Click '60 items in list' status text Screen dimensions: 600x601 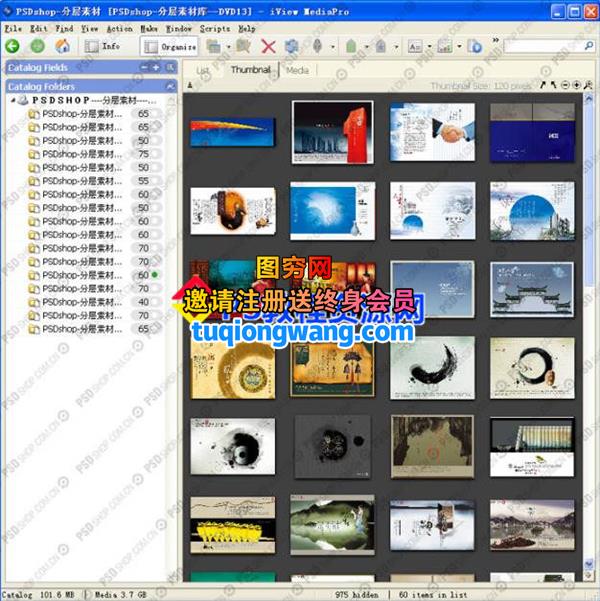click(x=432, y=594)
